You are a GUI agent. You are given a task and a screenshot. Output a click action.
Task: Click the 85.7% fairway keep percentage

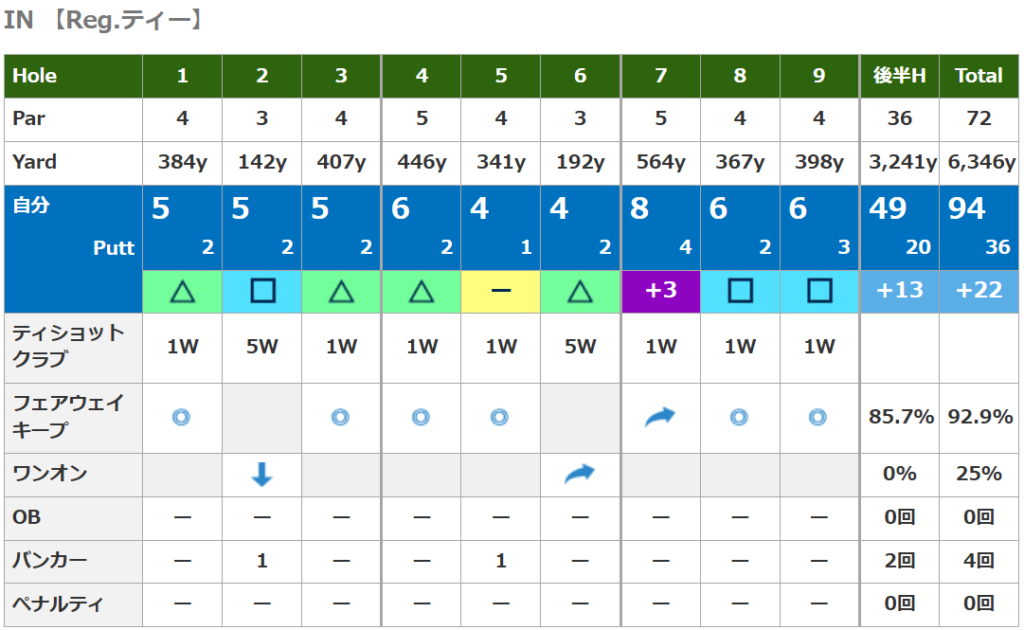899,418
